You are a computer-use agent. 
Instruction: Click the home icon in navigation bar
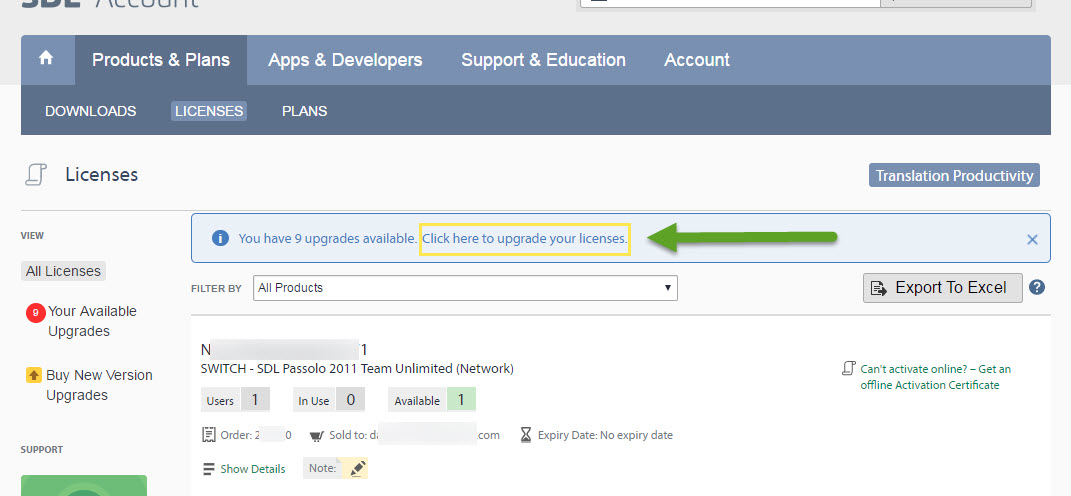pos(46,59)
